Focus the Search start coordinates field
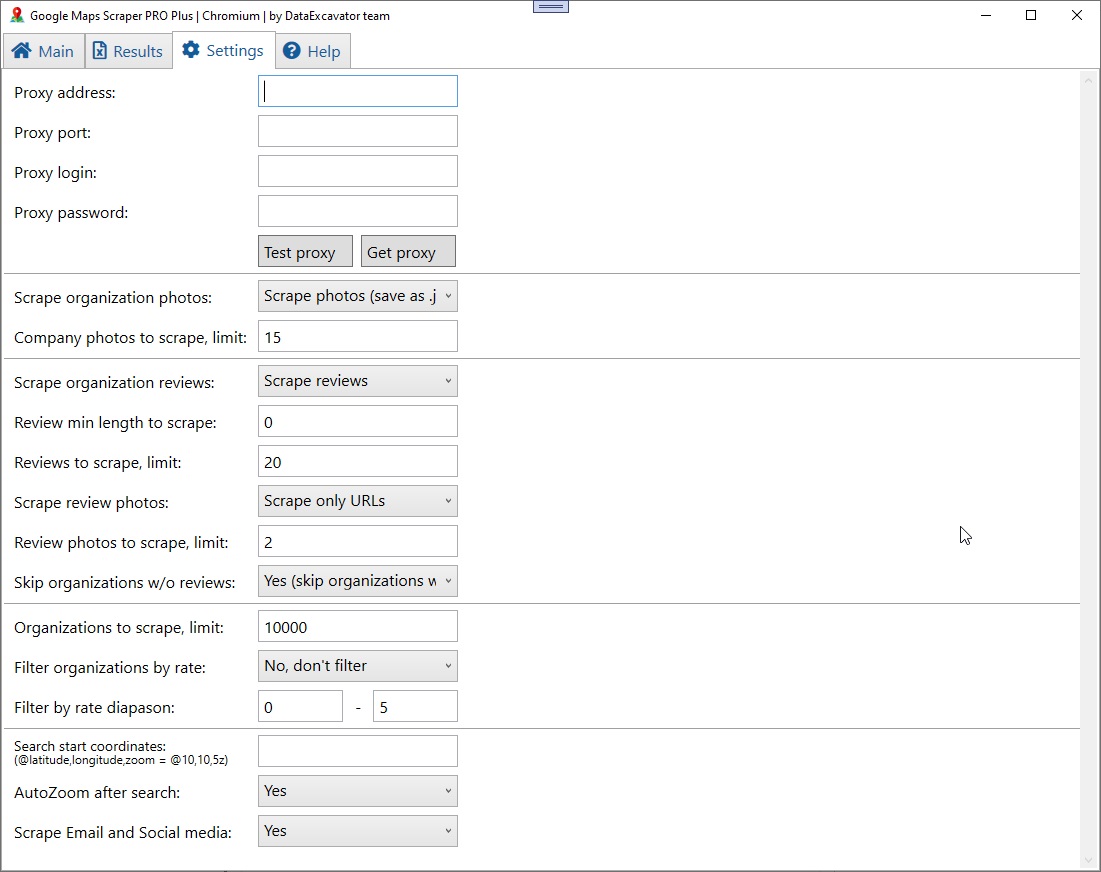The image size is (1101, 872). point(357,751)
